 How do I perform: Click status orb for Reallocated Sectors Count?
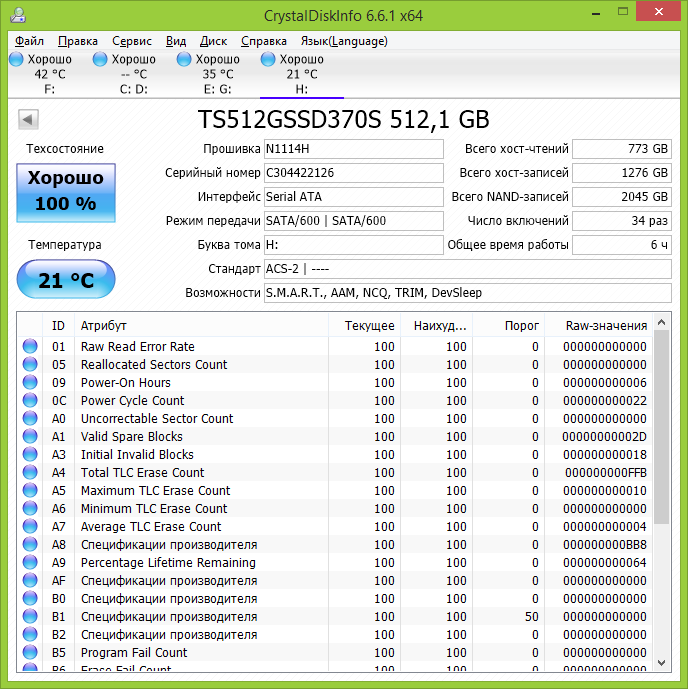(30, 364)
